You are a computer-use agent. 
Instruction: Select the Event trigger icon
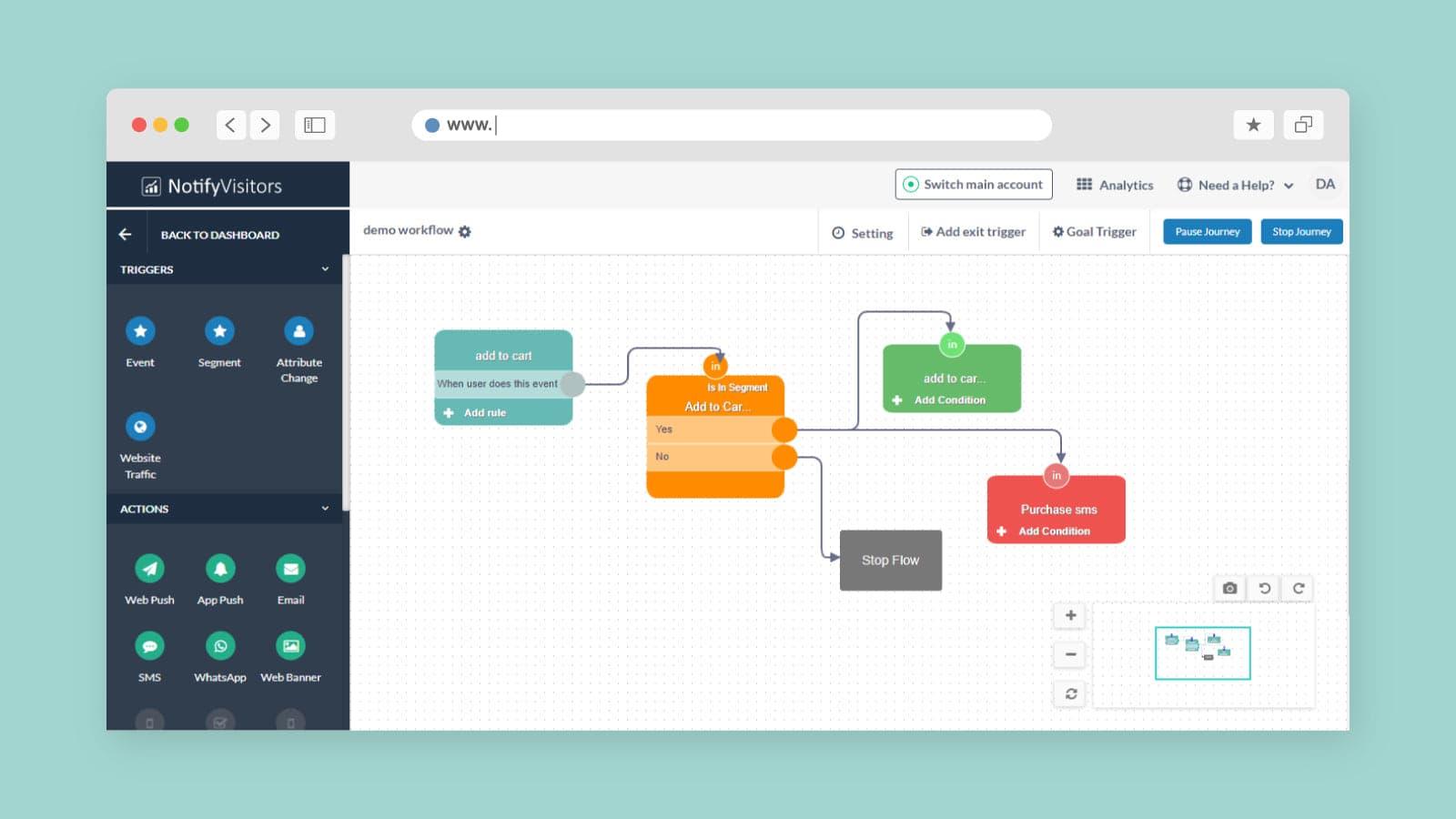139,331
